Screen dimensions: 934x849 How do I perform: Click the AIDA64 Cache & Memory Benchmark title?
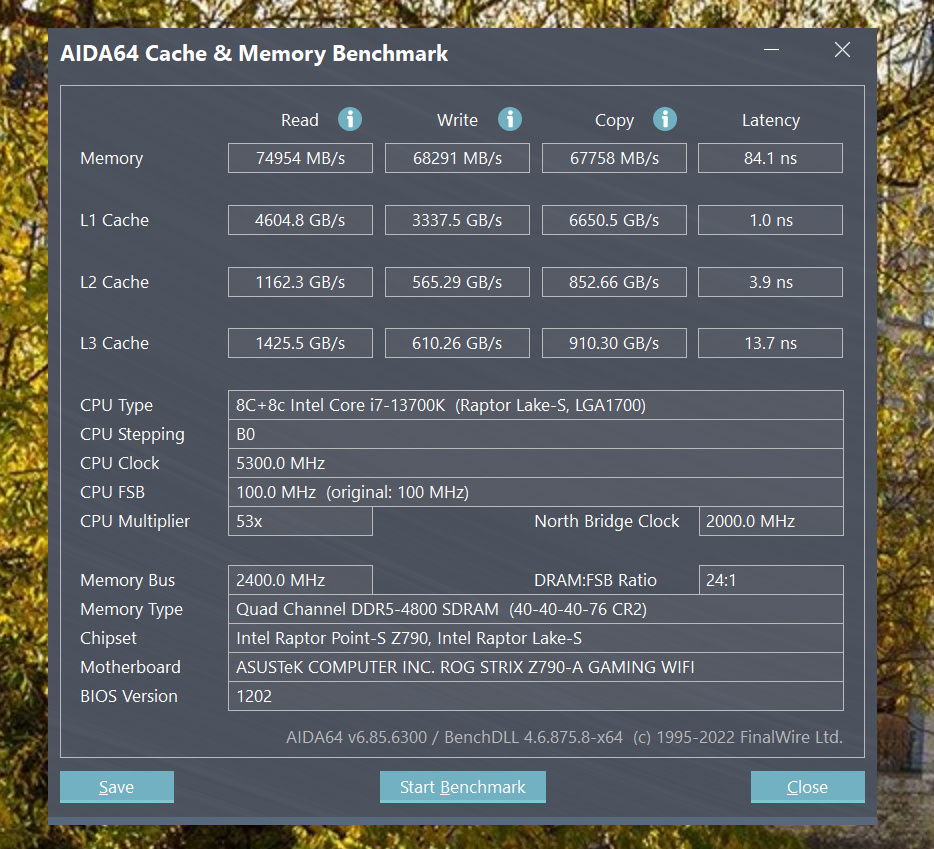pos(254,54)
